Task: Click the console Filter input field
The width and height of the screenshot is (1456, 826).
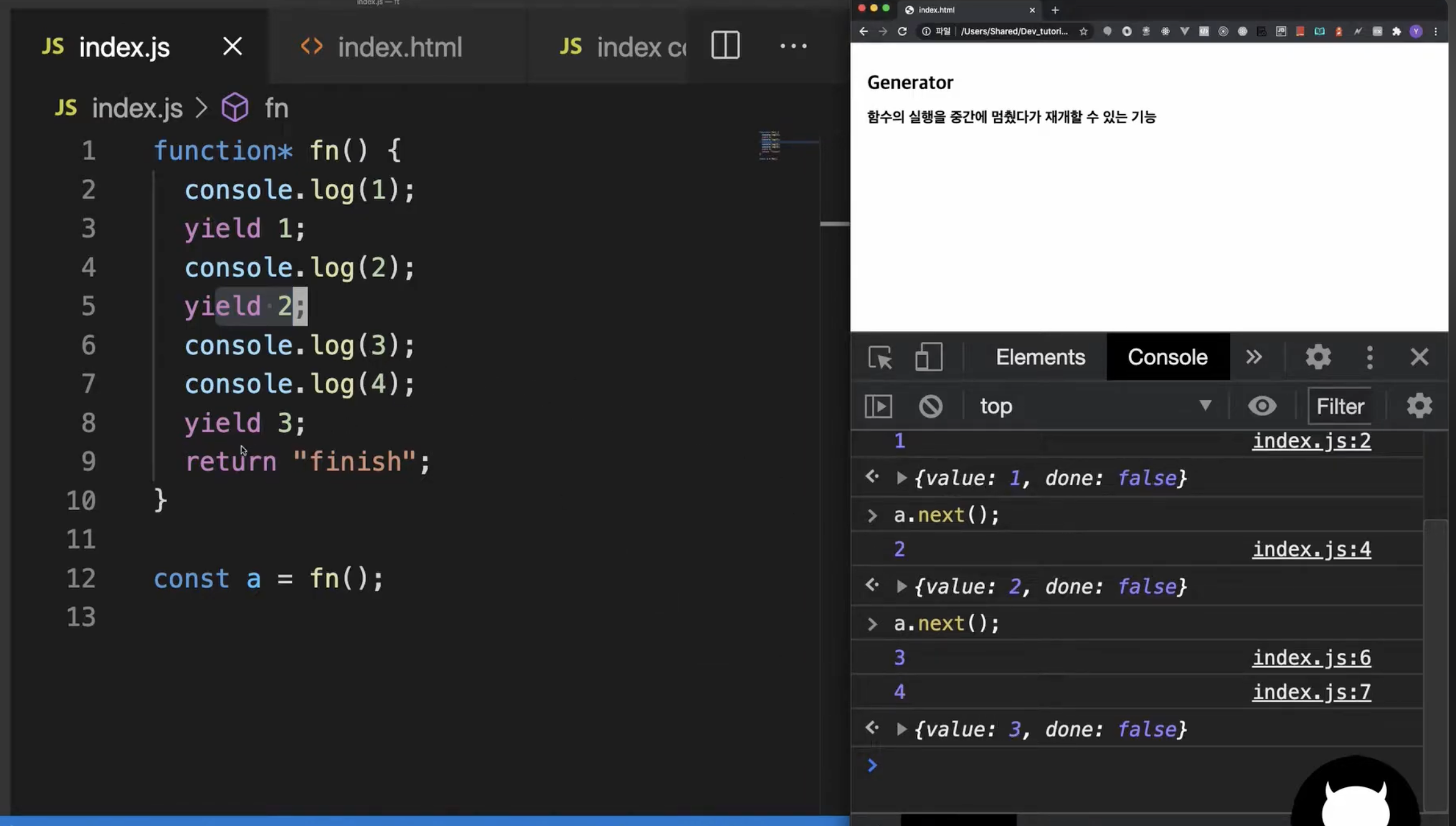Action: pos(1340,406)
